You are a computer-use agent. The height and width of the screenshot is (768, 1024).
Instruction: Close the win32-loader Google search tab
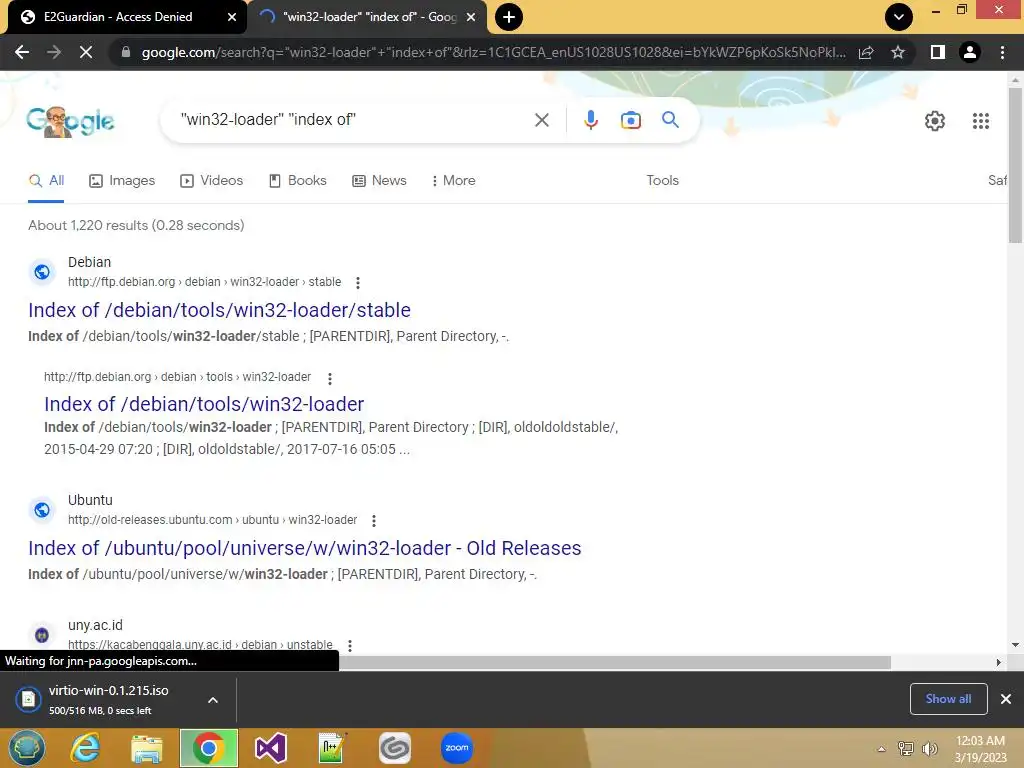(471, 17)
